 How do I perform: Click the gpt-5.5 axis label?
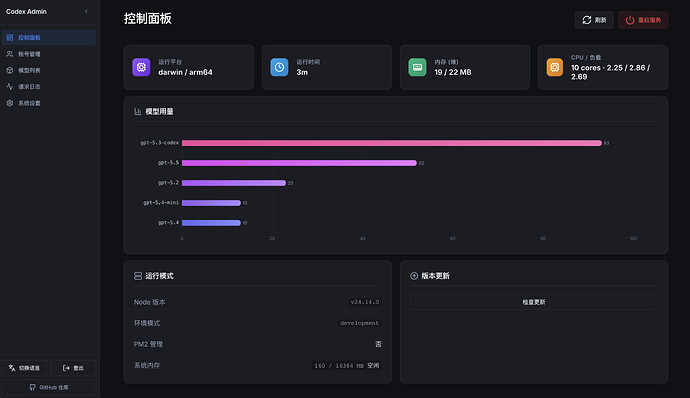169,162
